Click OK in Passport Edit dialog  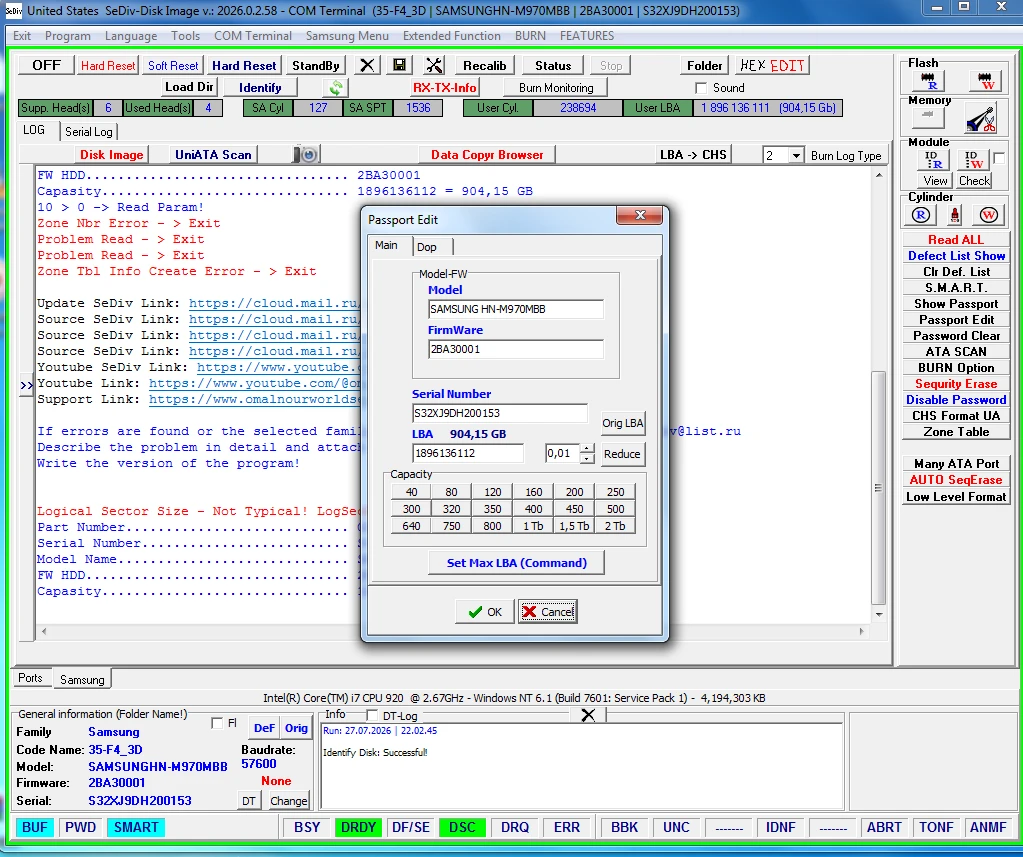[x=485, y=612]
